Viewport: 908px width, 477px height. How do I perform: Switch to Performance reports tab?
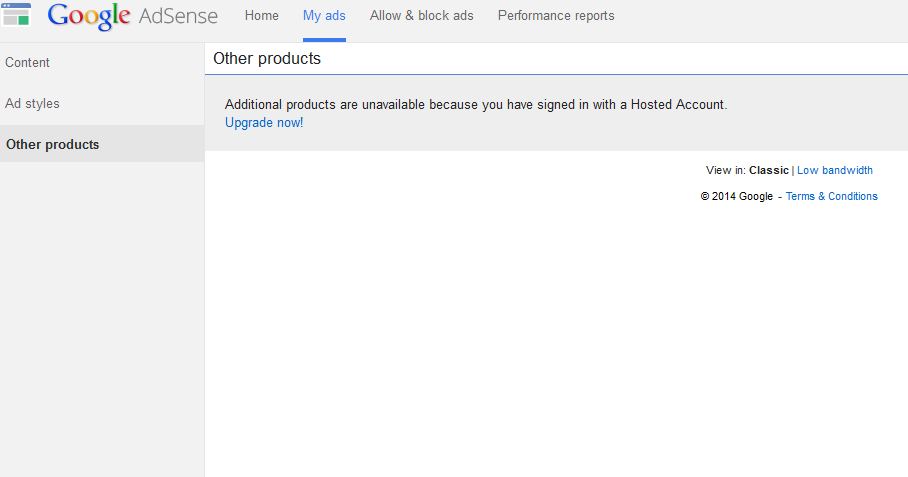coord(556,16)
